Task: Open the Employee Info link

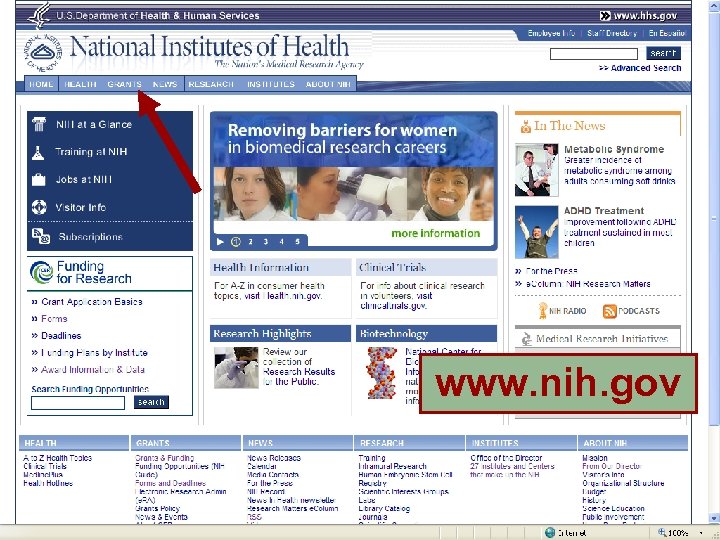Action: pyautogui.click(x=551, y=33)
